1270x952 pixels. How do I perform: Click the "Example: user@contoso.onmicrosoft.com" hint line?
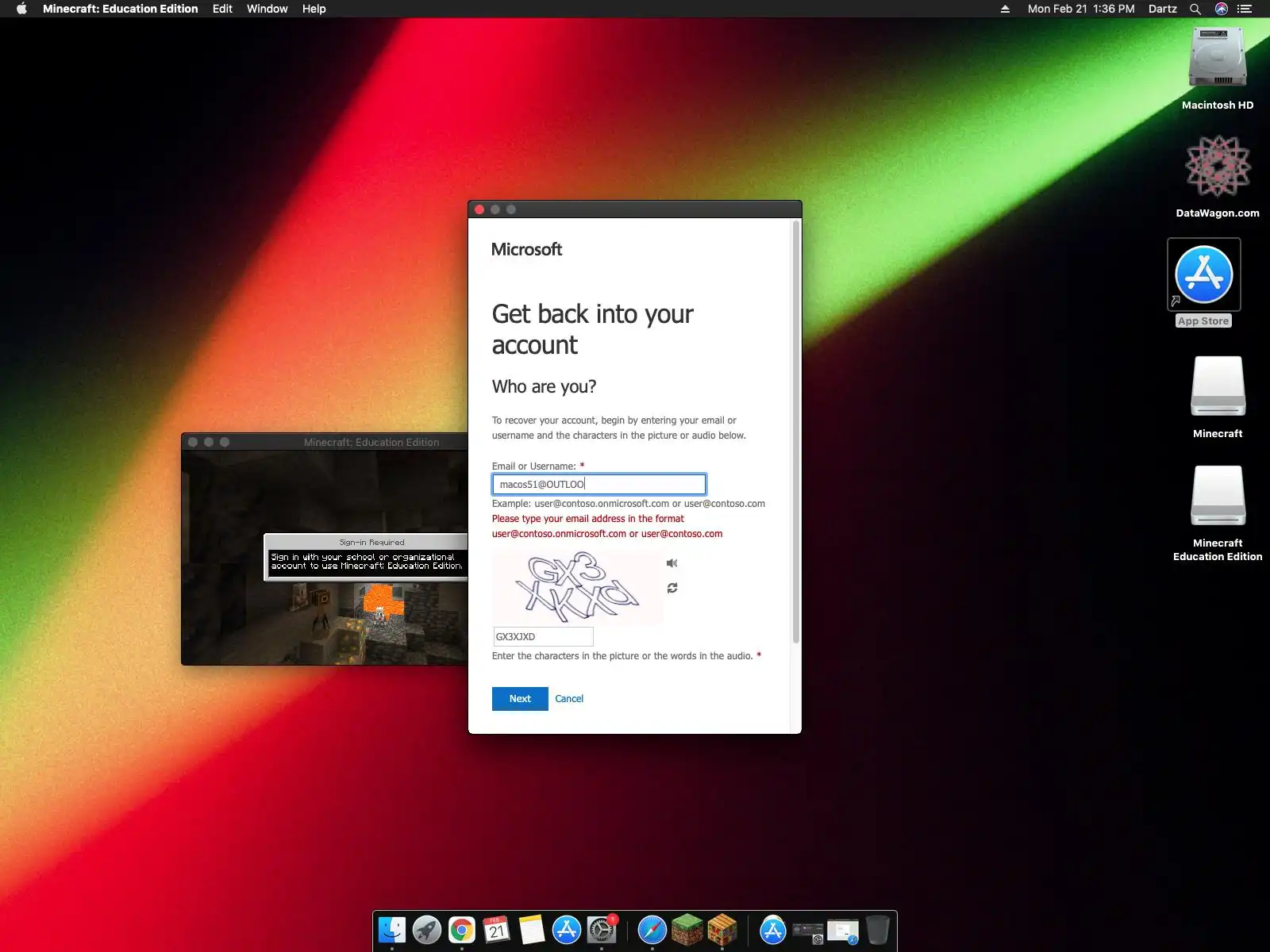(x=629, y=504)
